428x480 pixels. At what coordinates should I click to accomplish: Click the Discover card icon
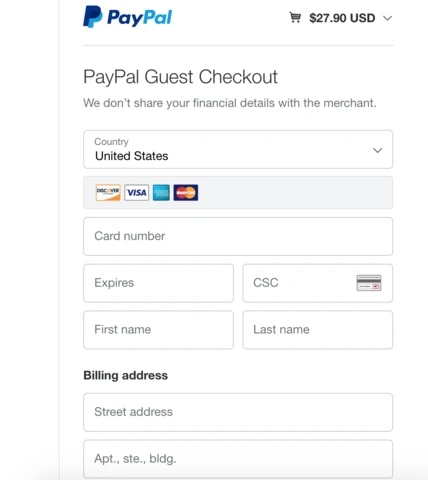[108, 192]
